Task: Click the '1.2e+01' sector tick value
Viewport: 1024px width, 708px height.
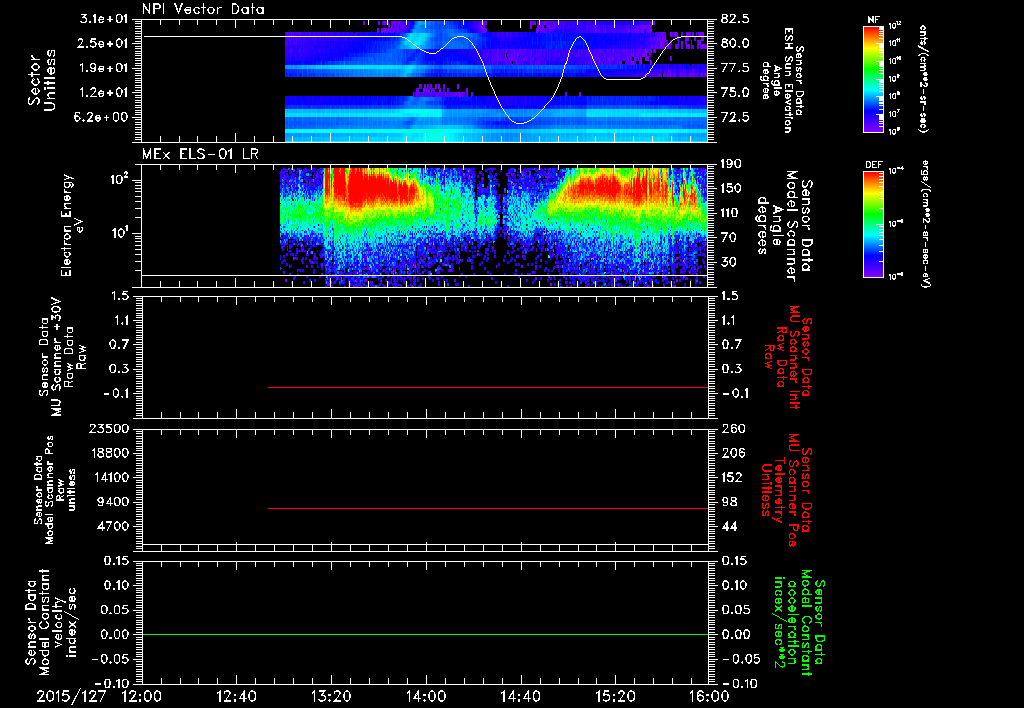Action: [x=104, y=93]
